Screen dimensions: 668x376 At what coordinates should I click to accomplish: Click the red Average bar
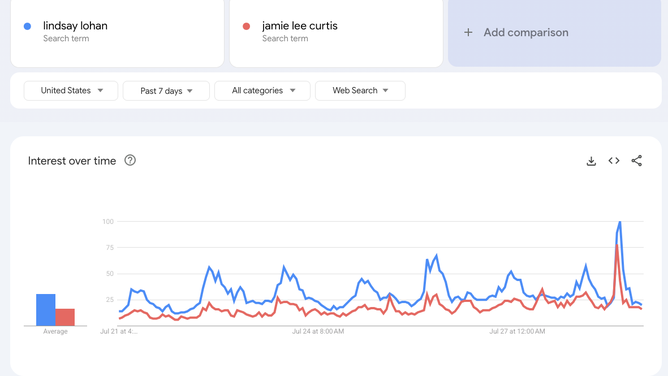tap(65, 317)
